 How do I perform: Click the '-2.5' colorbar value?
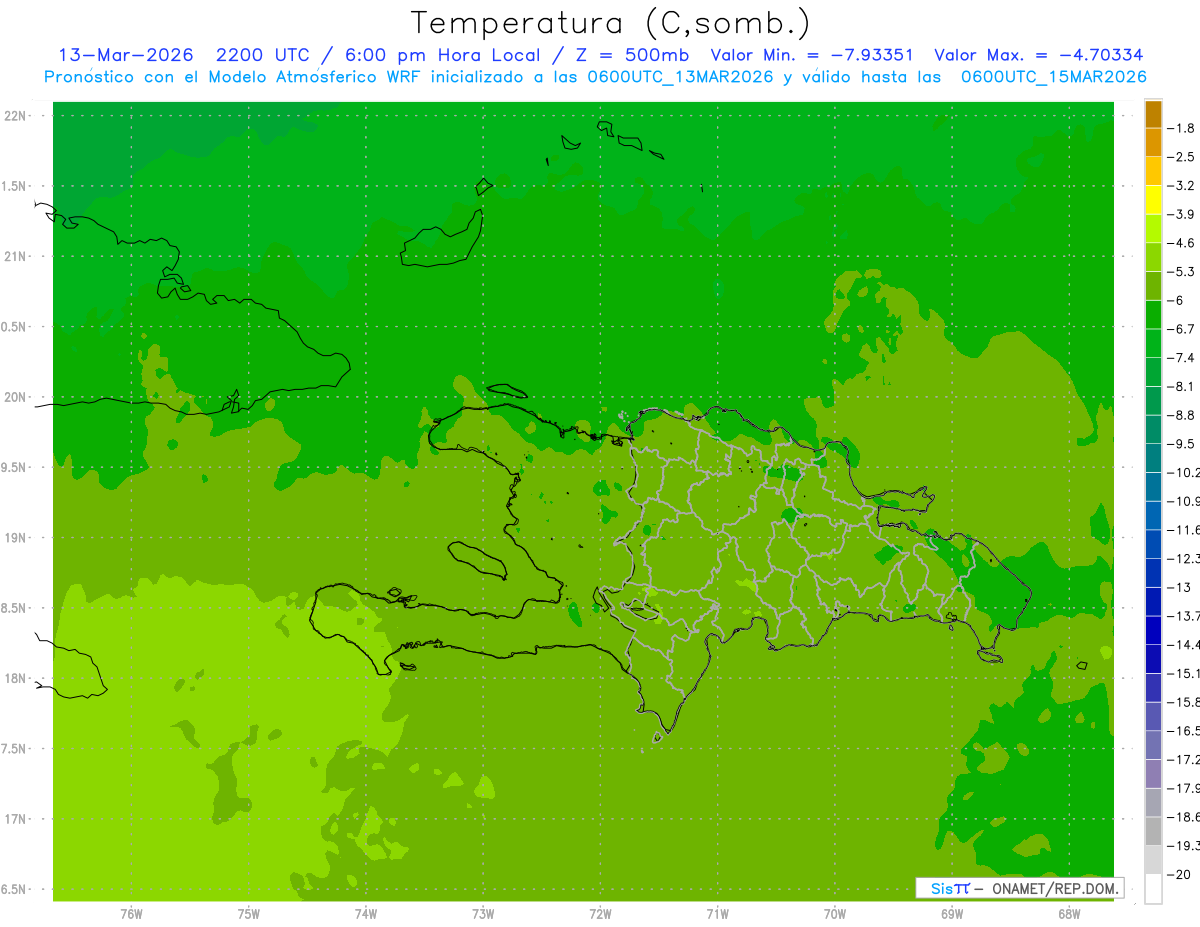pos(1182,157)
